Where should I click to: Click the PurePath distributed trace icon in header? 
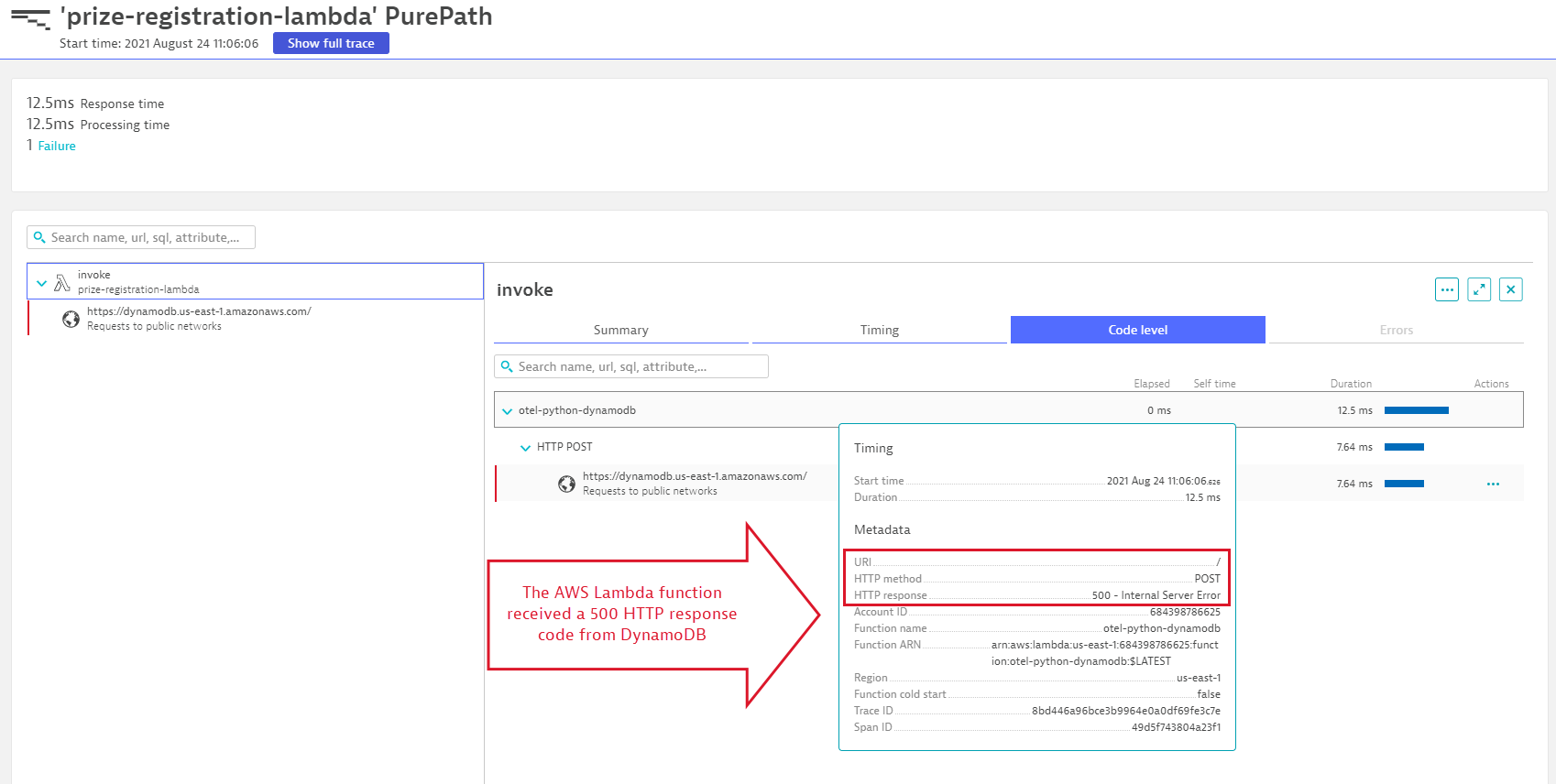tap(30, 18)
